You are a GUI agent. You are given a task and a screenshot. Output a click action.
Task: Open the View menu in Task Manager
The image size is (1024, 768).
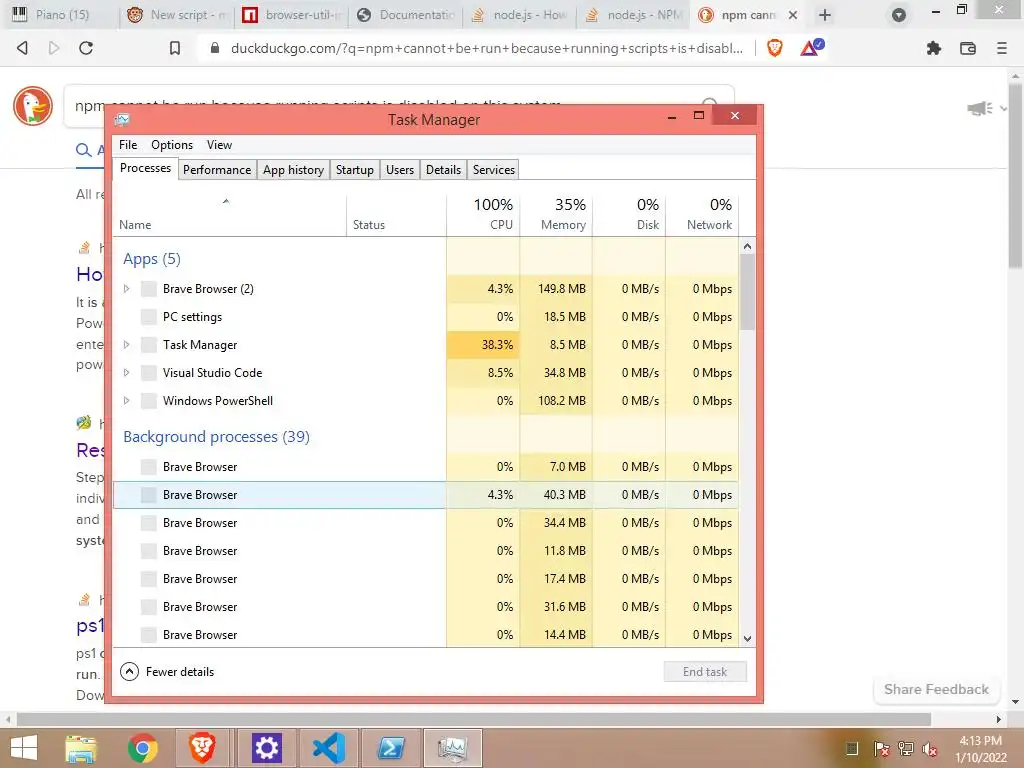219,145
